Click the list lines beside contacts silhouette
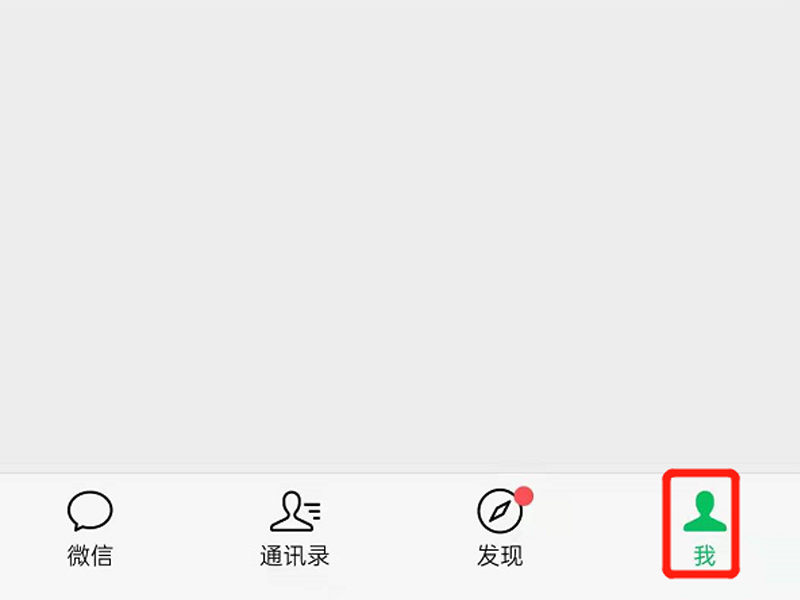Viewport: 800px width, 600px height. pos(313,511)
